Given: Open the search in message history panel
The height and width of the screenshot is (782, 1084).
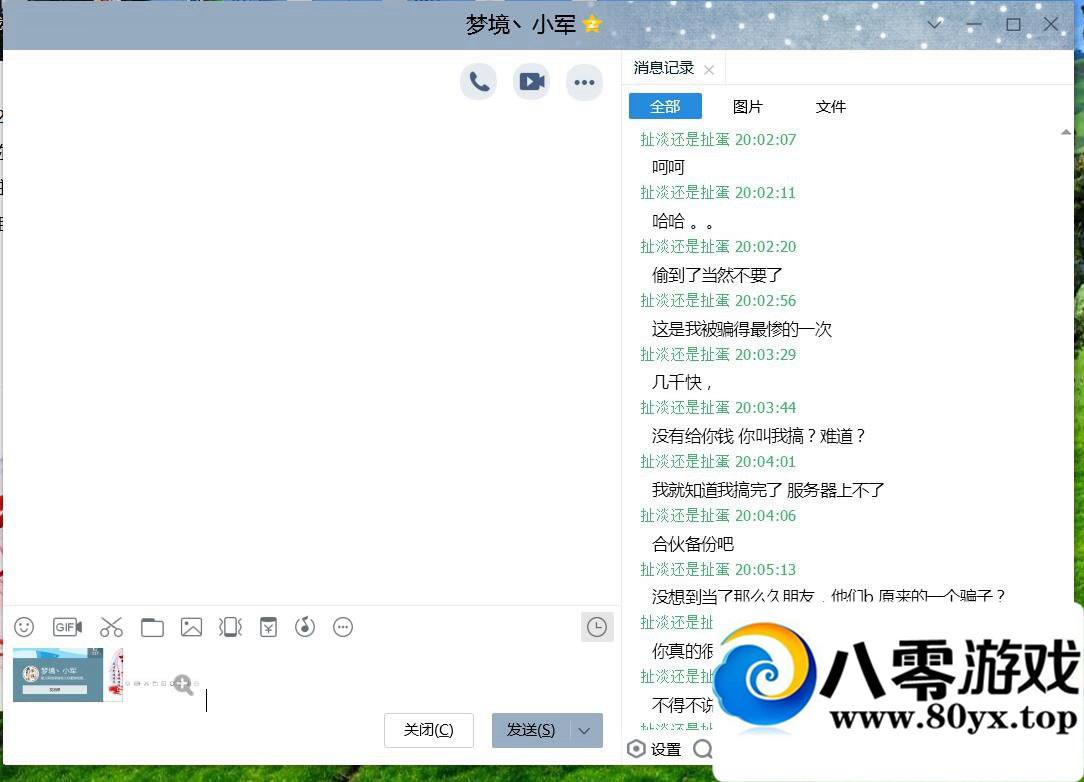Looking at the screenshot, I should coord(703,749).
